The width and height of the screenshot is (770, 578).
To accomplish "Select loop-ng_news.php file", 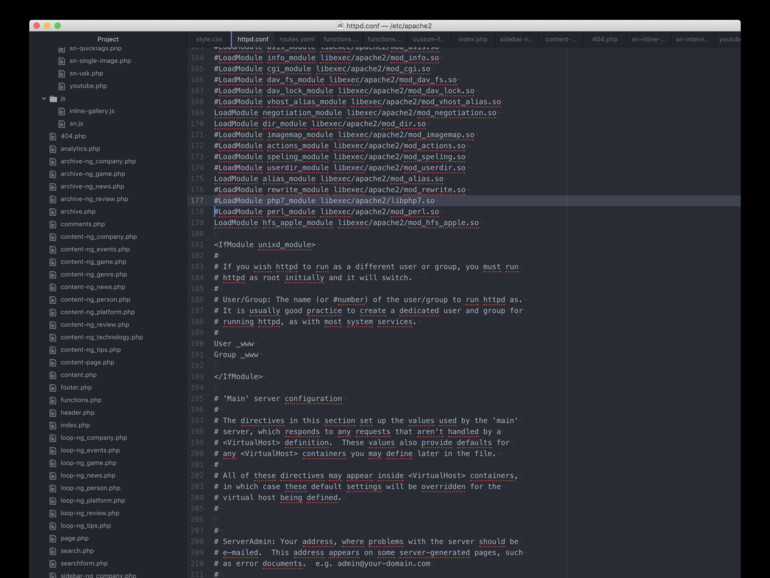I will (x=88, y=476).
